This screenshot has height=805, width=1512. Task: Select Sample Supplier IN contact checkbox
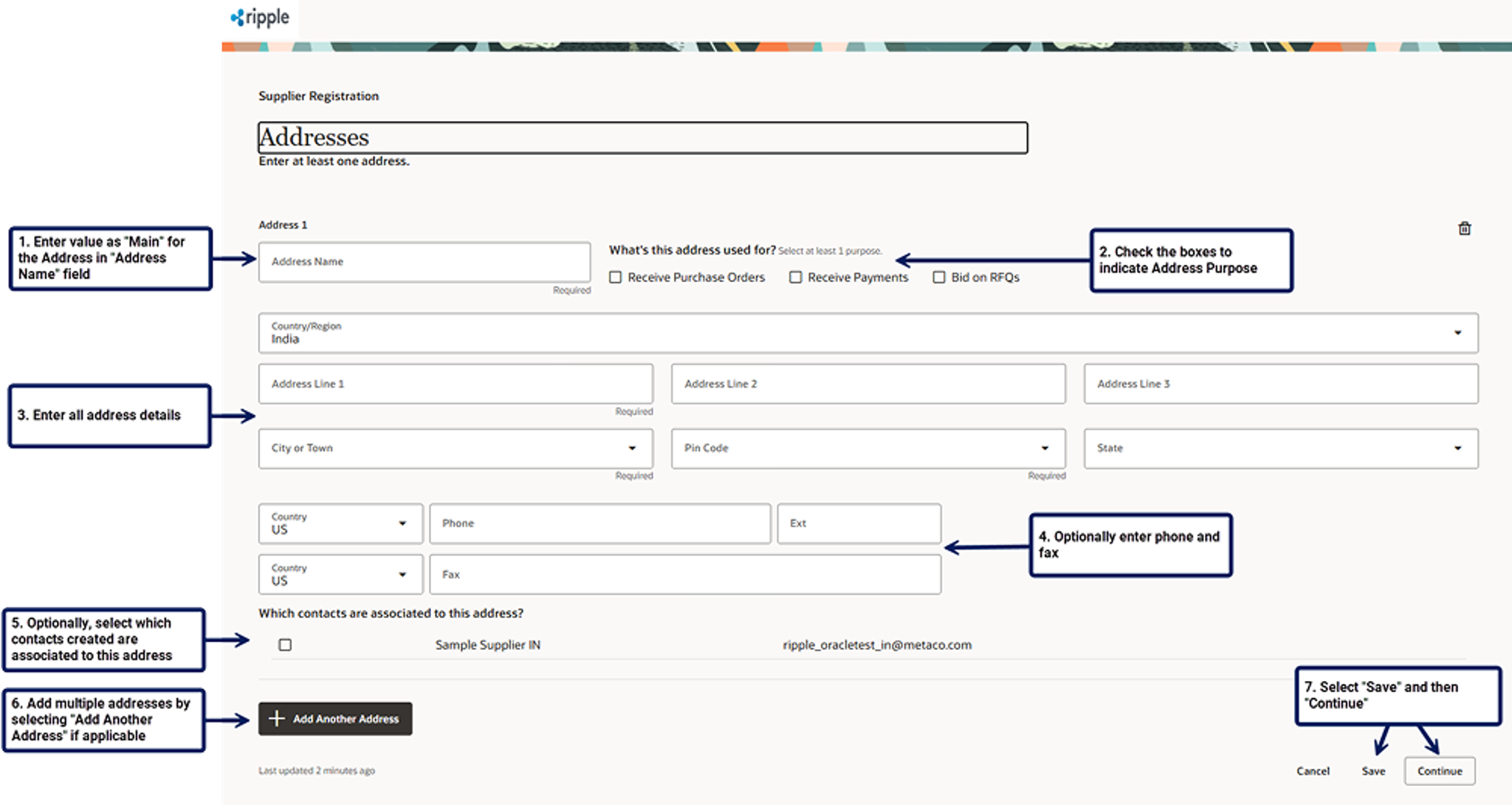(285, 645)
